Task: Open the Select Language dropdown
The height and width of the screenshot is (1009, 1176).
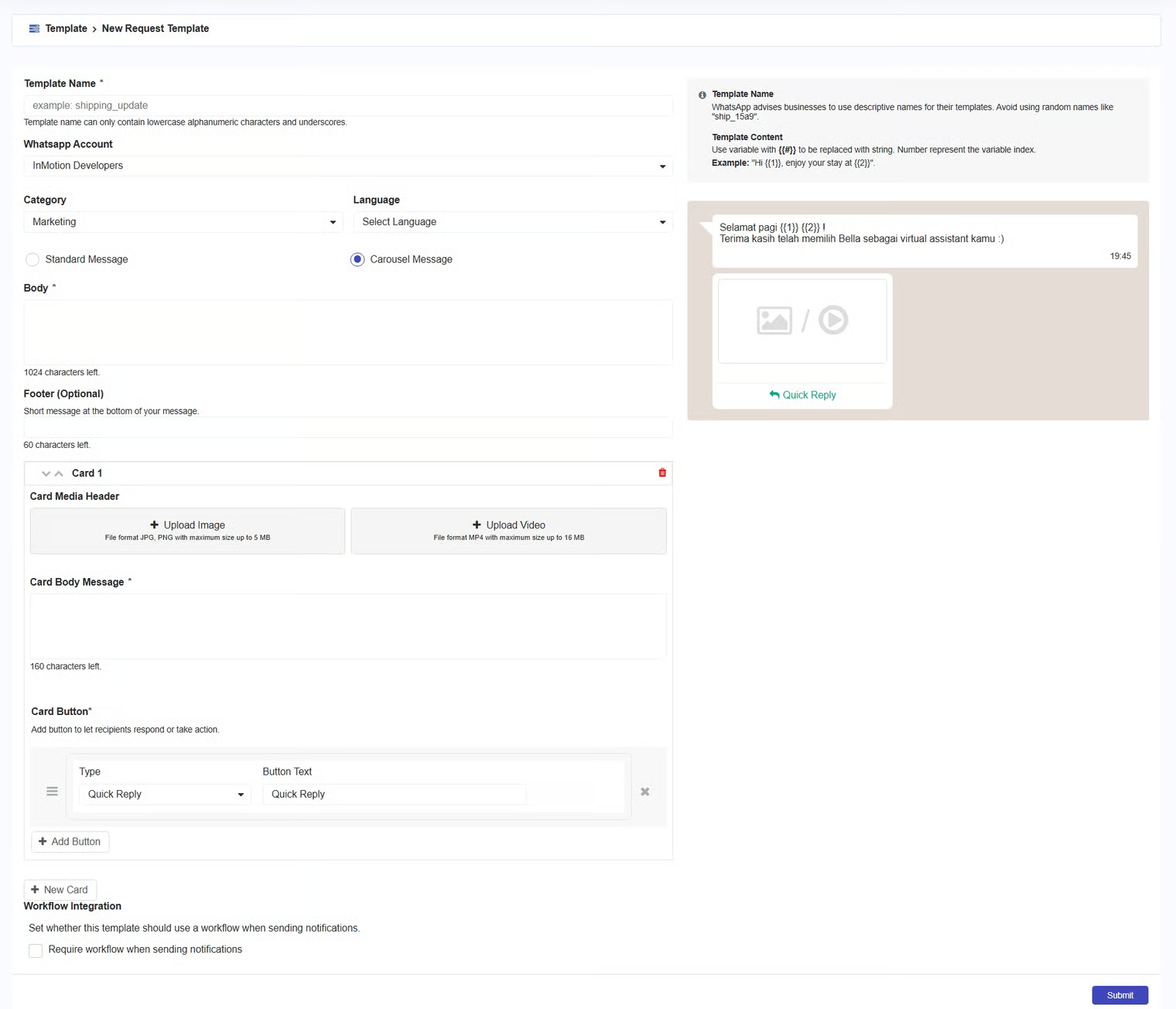Action: 512,222
